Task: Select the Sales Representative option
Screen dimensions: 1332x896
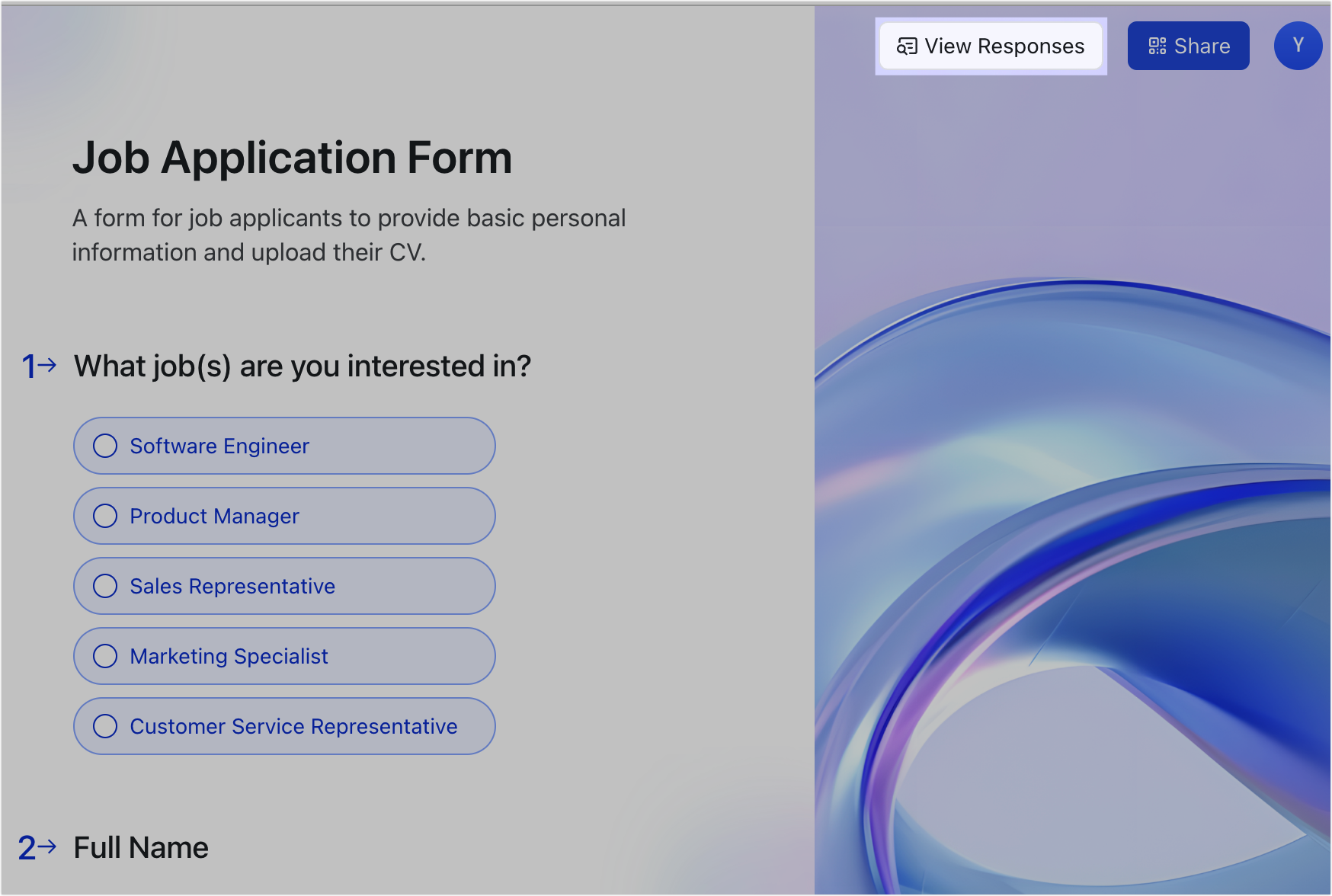Action: (x=283, y=586)
